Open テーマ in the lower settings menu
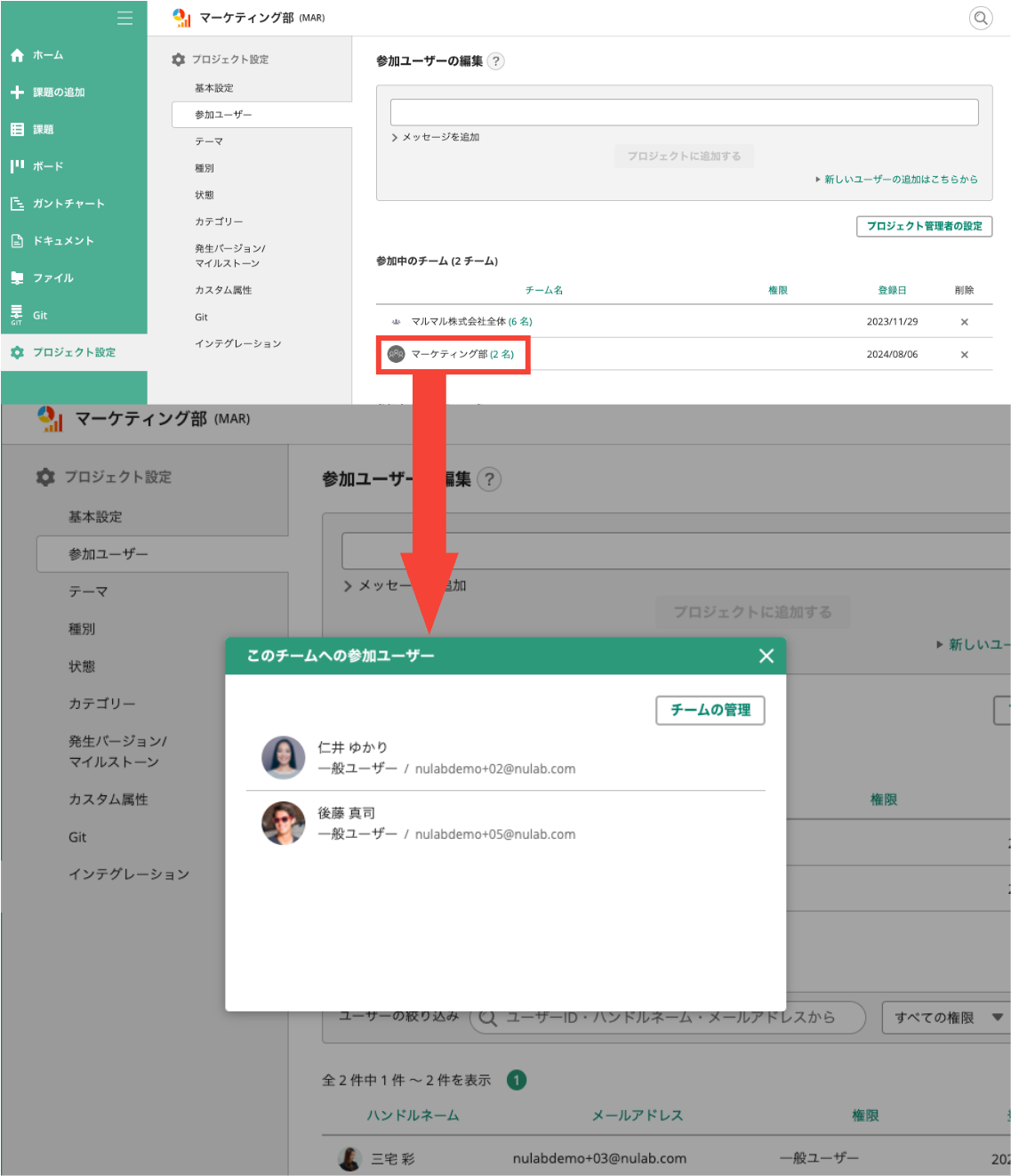 click(x=88, y=592)
